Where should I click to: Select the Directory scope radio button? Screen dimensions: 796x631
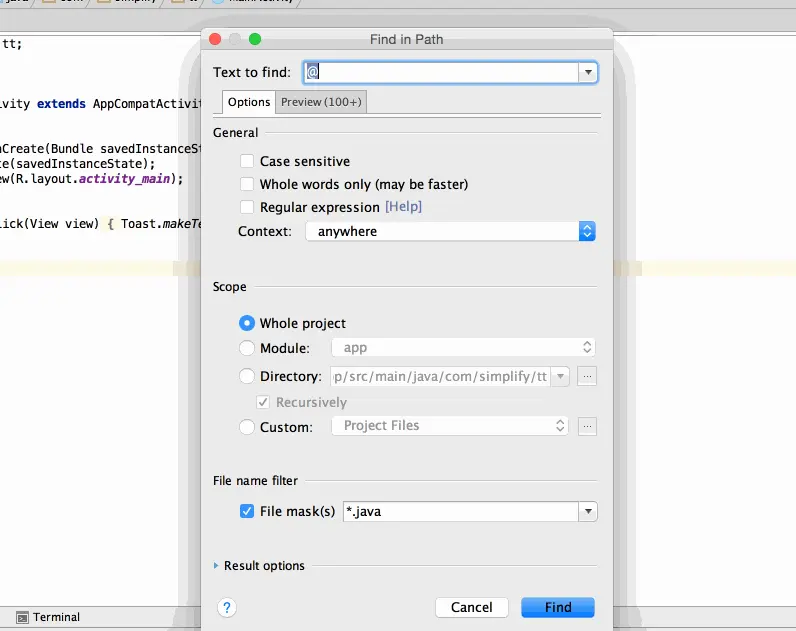click(x=247, y=376)
